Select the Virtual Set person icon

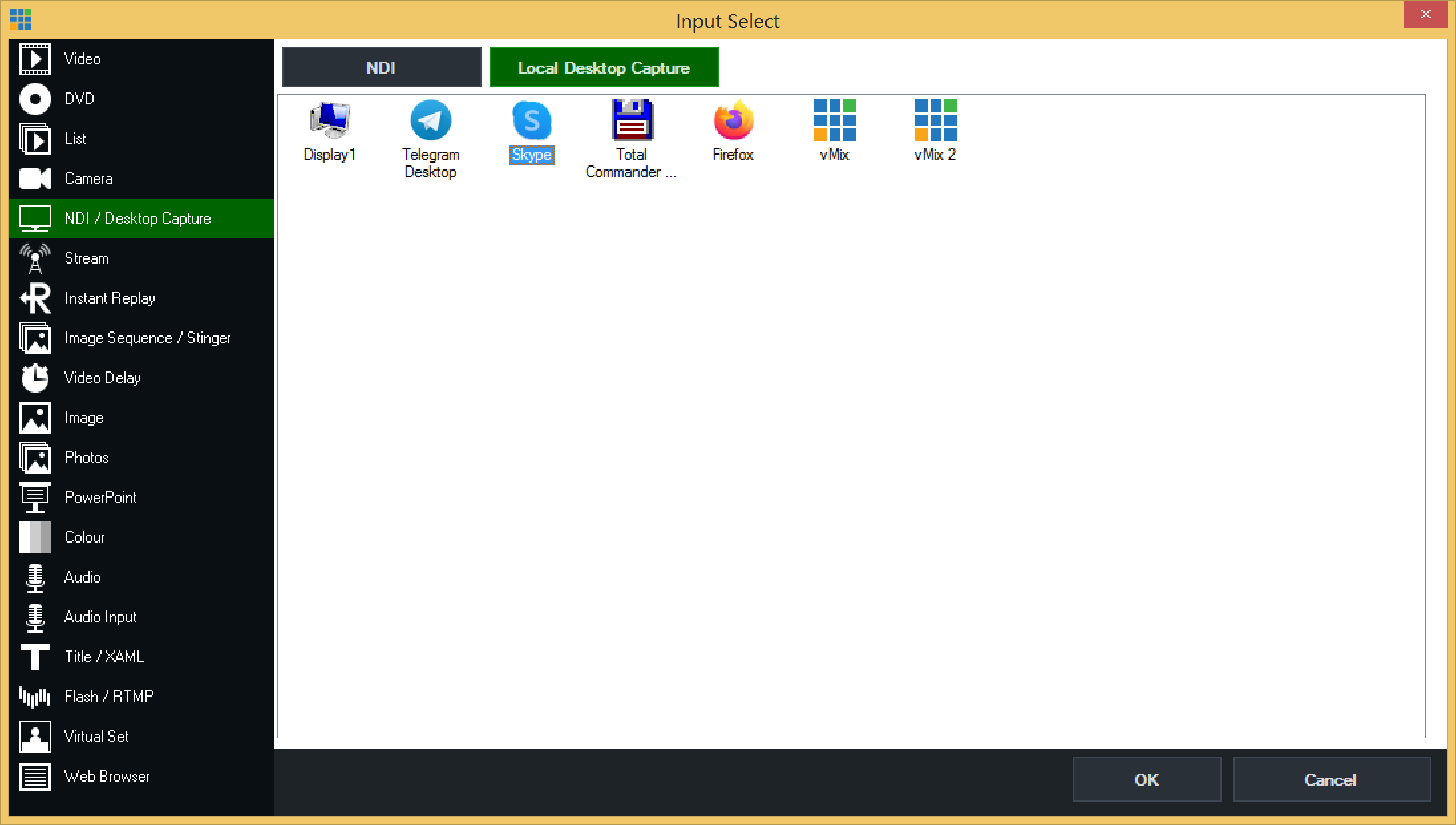[35, 737]
